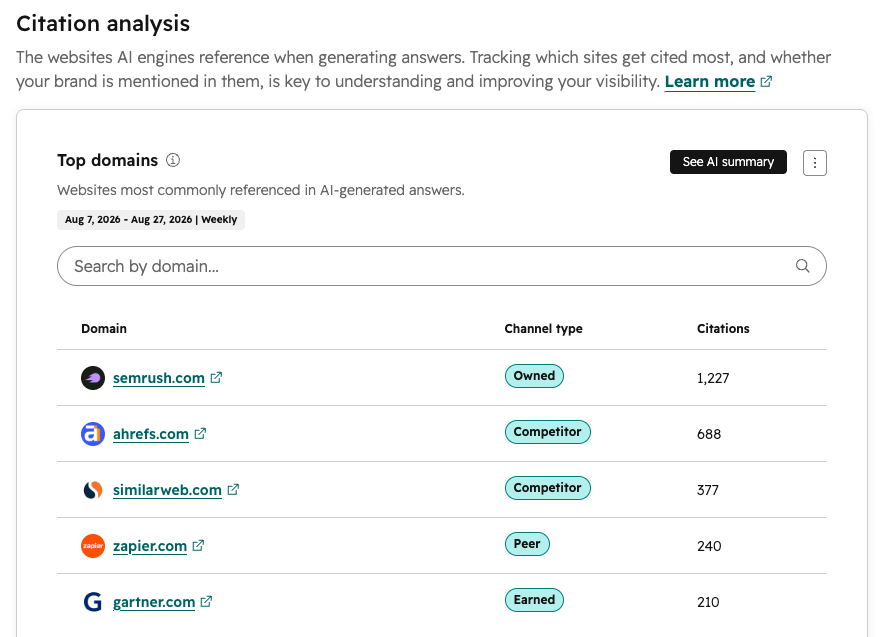Focus the Search by domain field
Image resolution: width=889 pixels, height=637 pixels.
[x=442, y=266]
